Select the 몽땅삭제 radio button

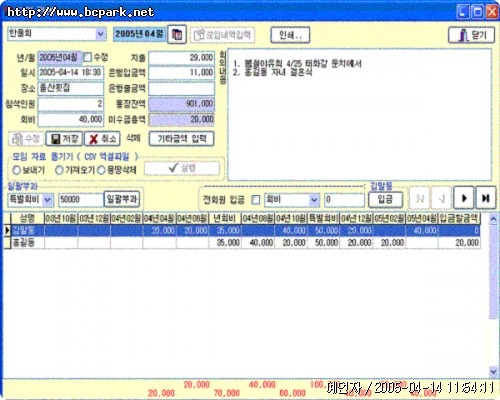pos(101,170)
